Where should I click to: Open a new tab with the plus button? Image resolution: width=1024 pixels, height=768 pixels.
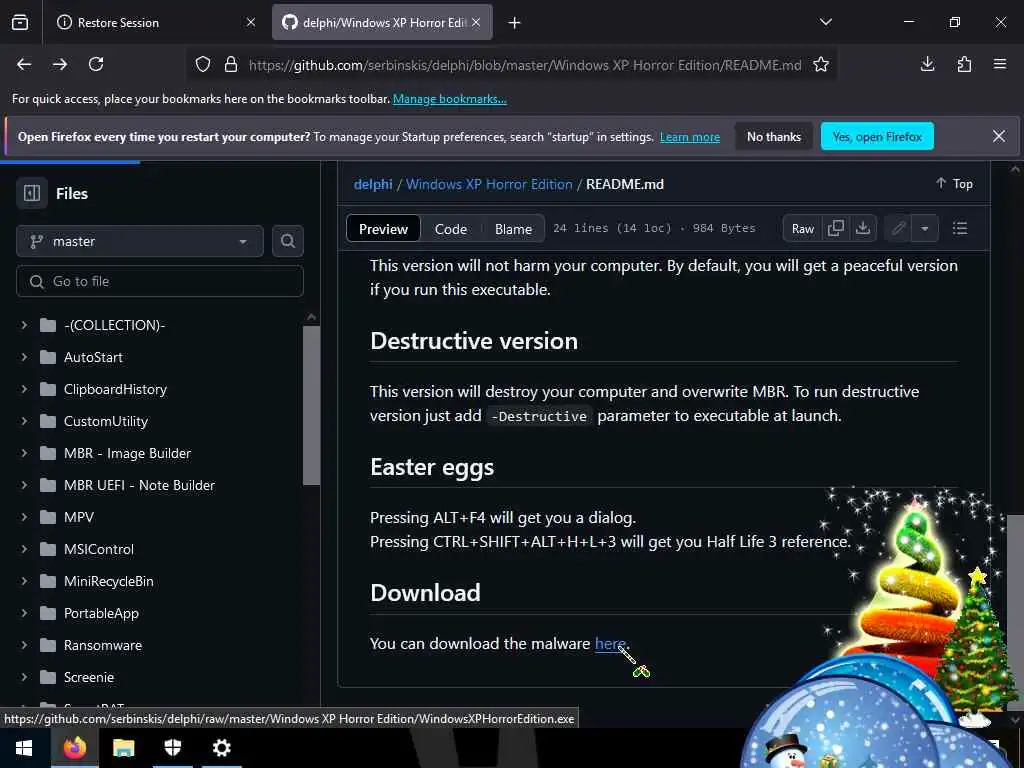[x=515, y=23]
